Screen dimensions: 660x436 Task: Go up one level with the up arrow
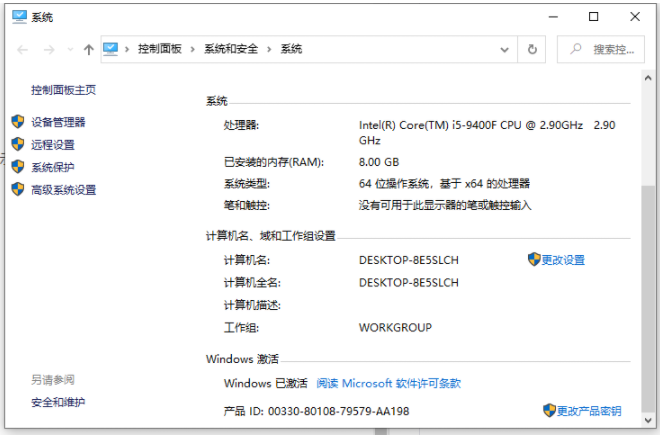(89, 49)
